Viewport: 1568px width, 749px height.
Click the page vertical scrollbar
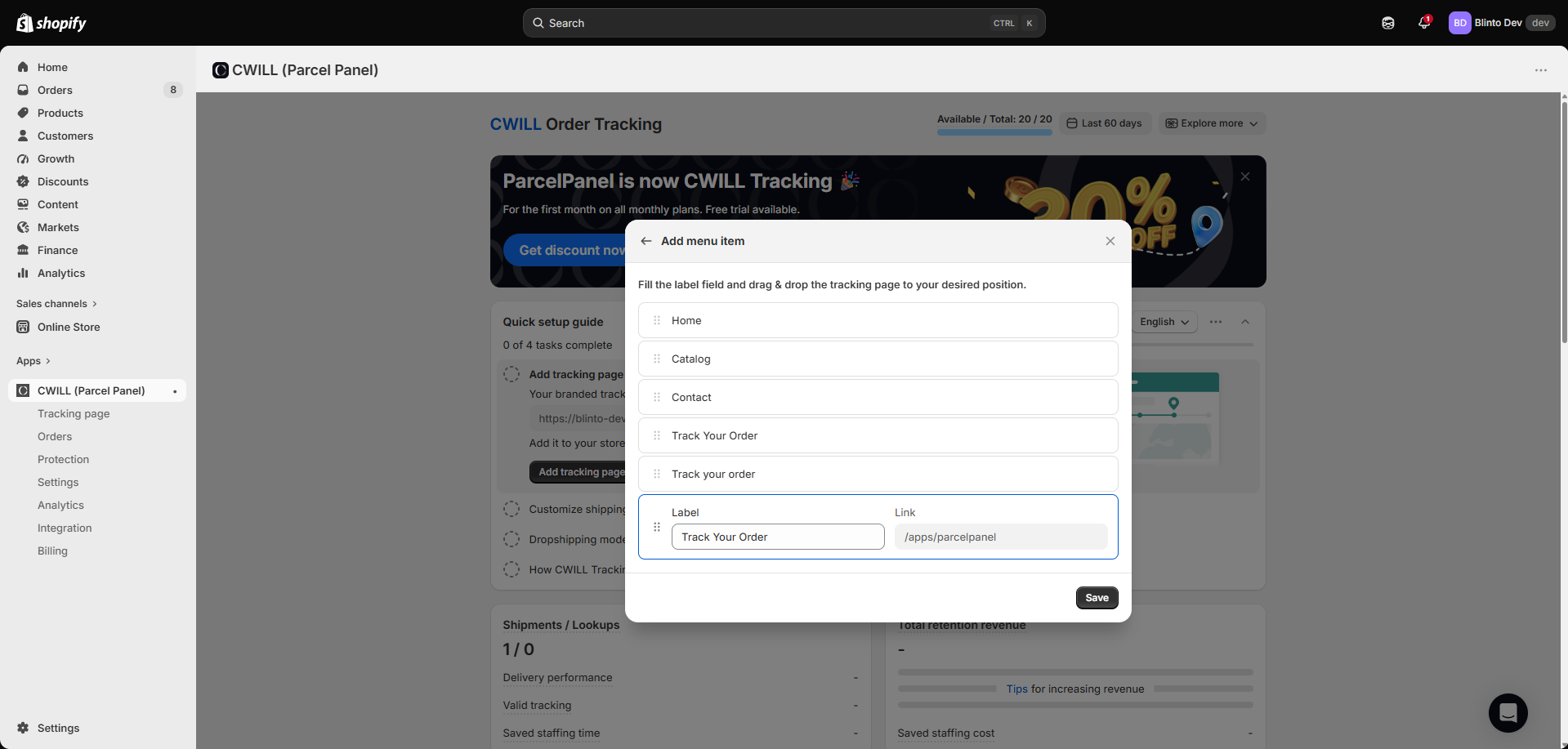click(x=1564, y=221)
